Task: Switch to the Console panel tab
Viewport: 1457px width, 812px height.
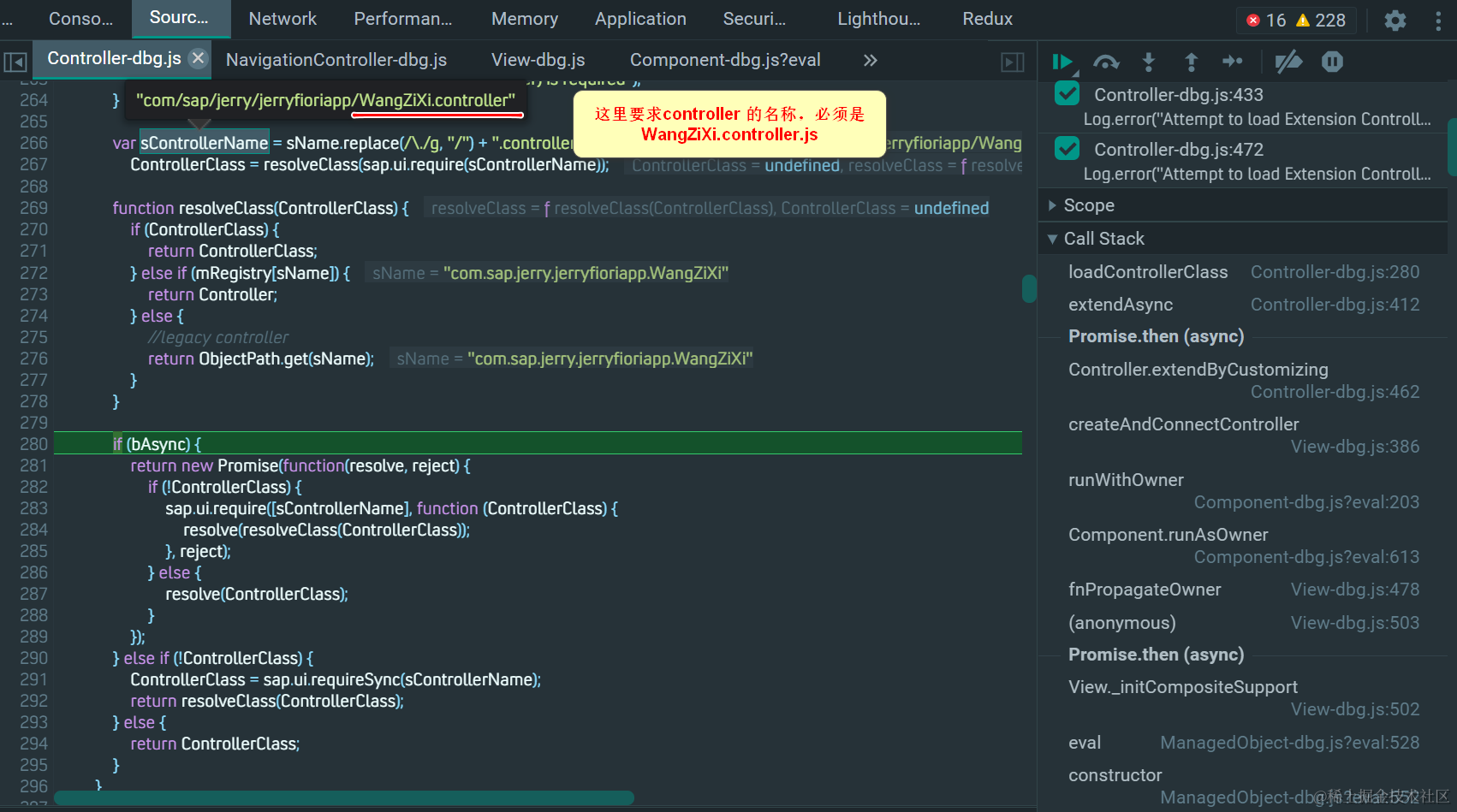Action: click(x=80, y=19)
